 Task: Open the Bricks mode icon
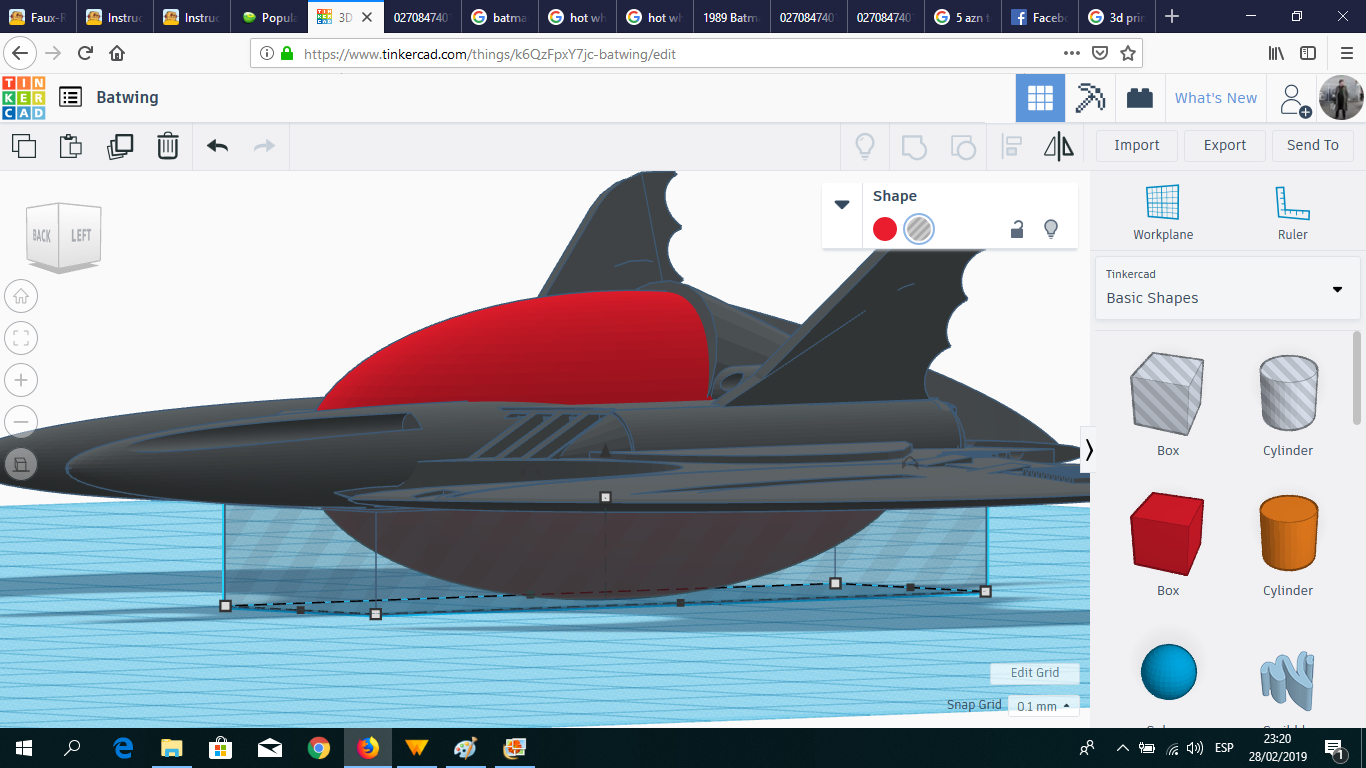coord(1139,98)
